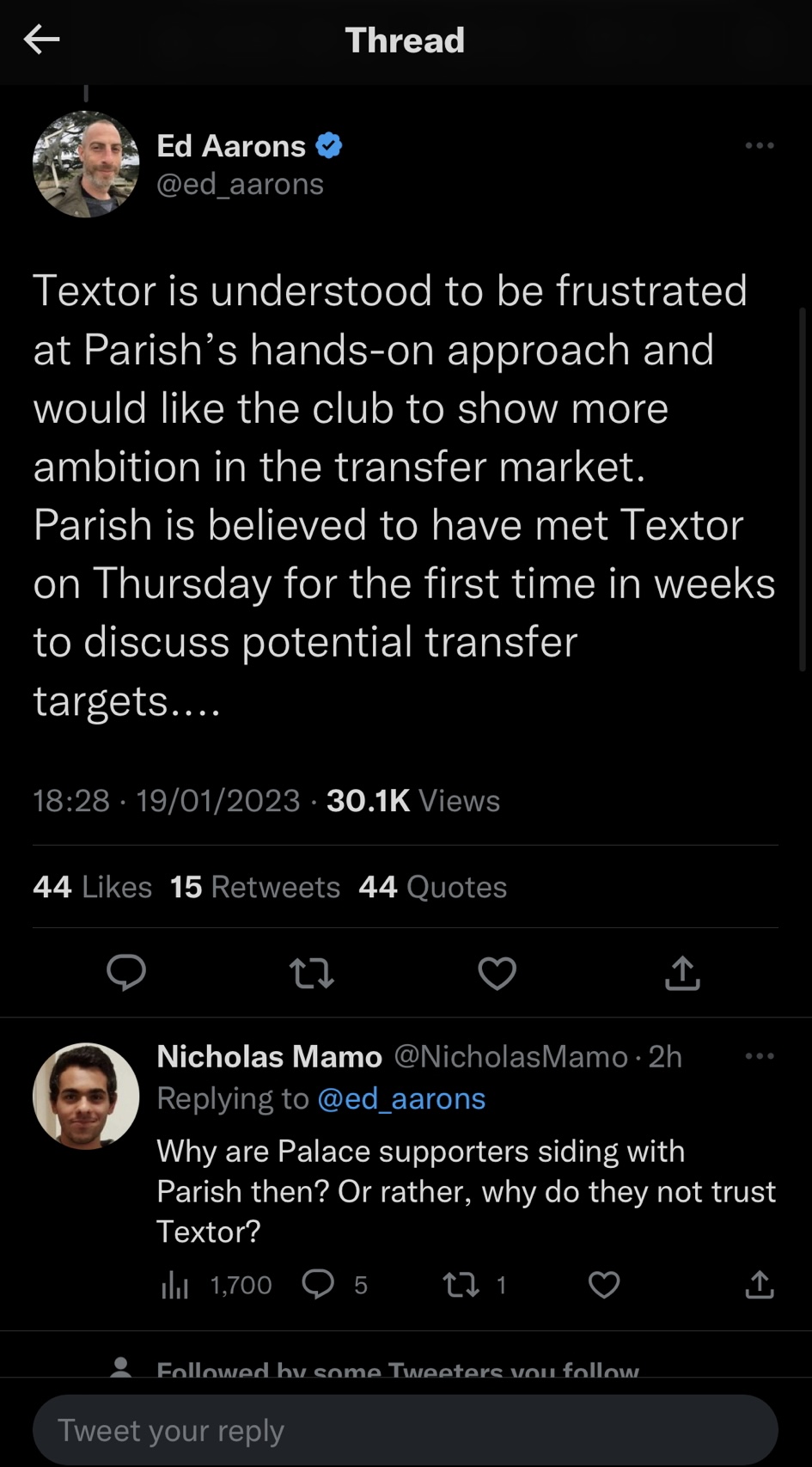Tap the back arrow in Thread header

click(x=41, y=40)
